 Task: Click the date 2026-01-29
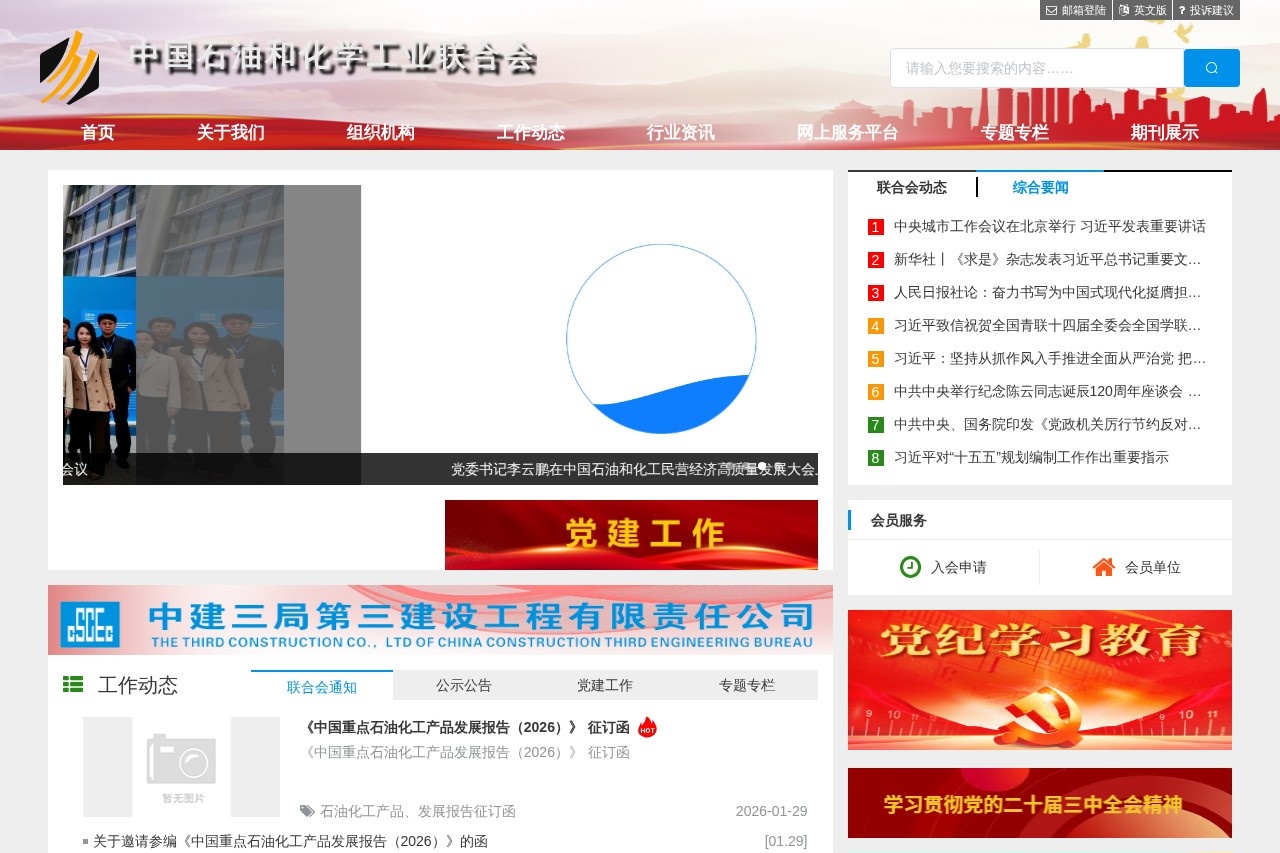[x=771, y=811]
